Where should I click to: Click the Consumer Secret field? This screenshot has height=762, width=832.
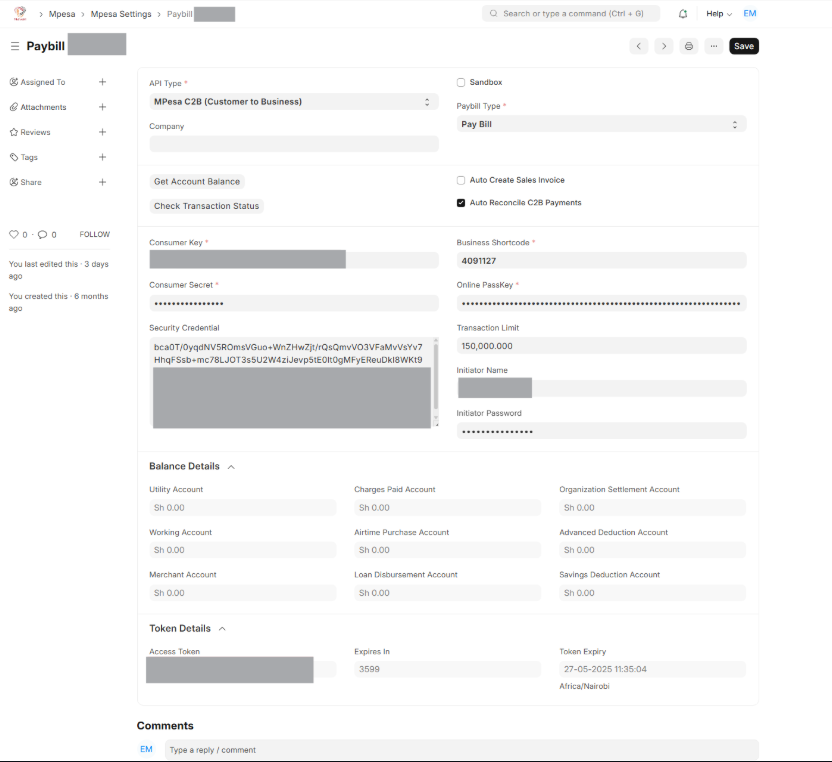(294, 304)
